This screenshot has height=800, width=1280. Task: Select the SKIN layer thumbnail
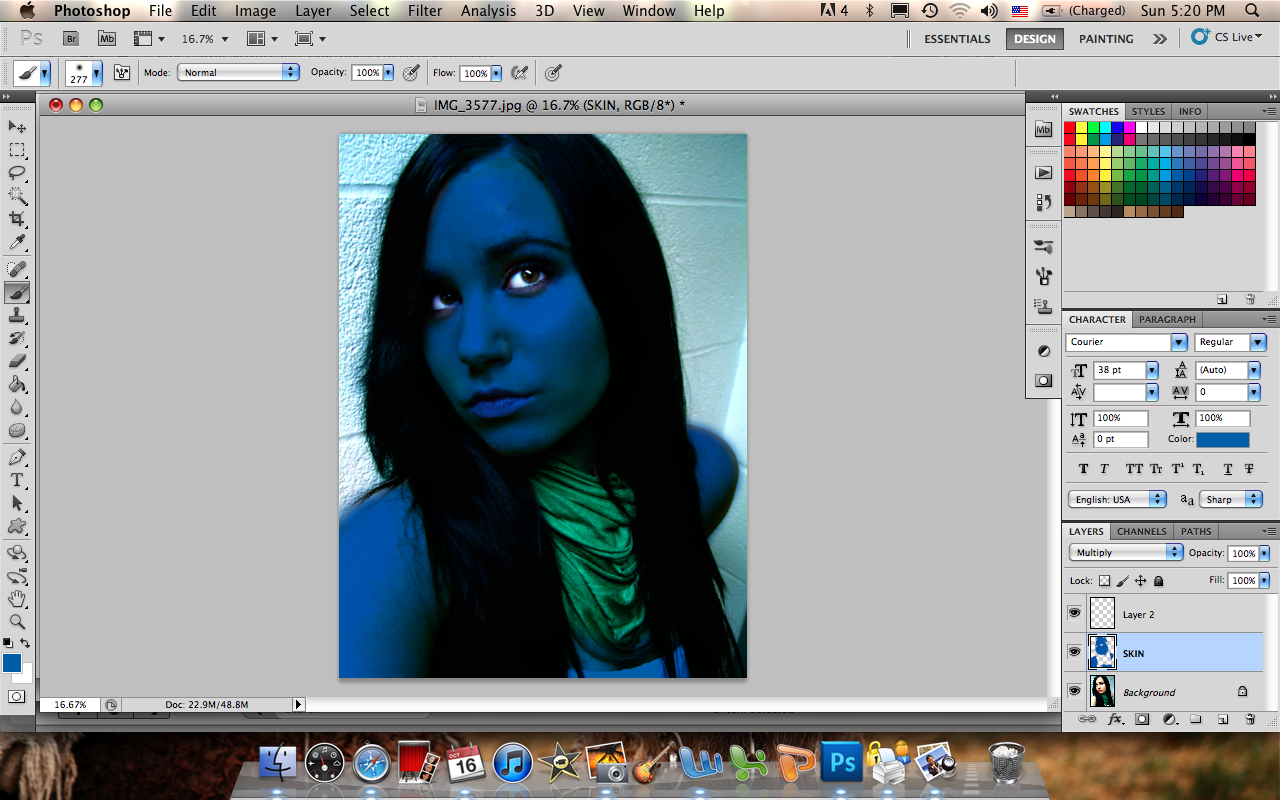(x=1101, y=652)
